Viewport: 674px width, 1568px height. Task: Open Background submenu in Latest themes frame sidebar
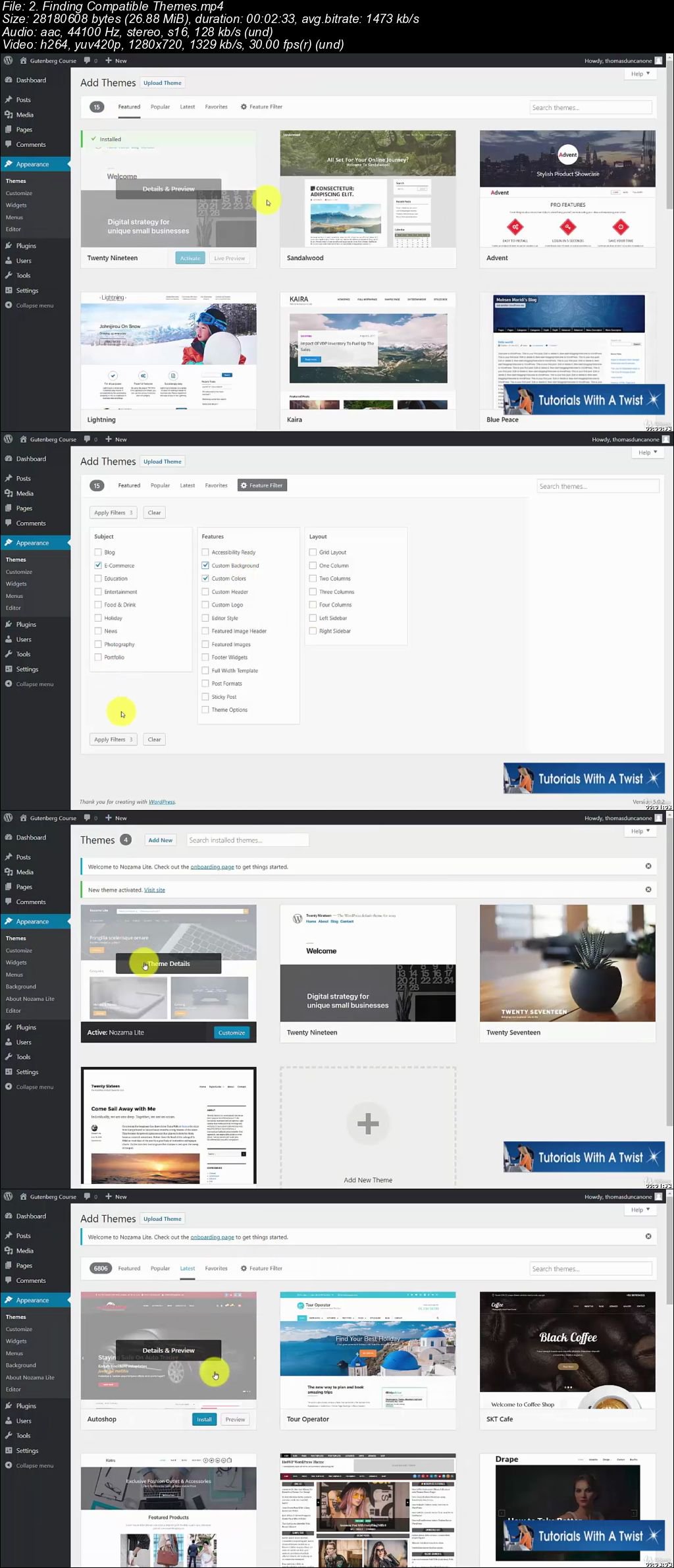(x=21, y=1365)
